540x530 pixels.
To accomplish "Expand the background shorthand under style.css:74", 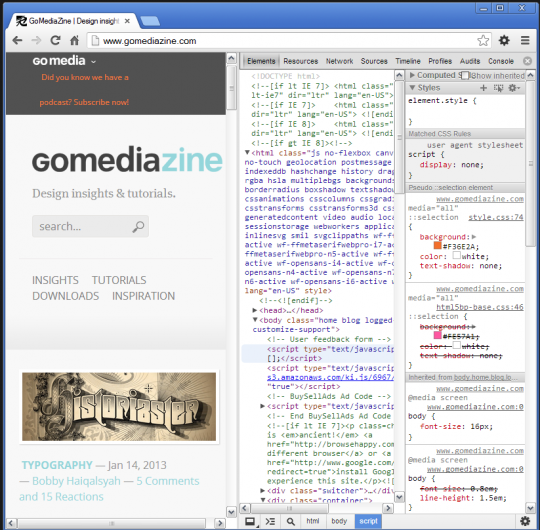I will (474, 237).
